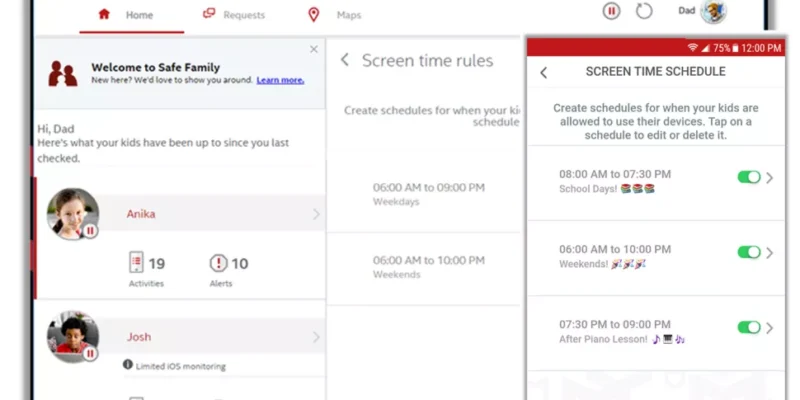
Task: Click the pause icon in top bar
Action: (x=612, y=12)
